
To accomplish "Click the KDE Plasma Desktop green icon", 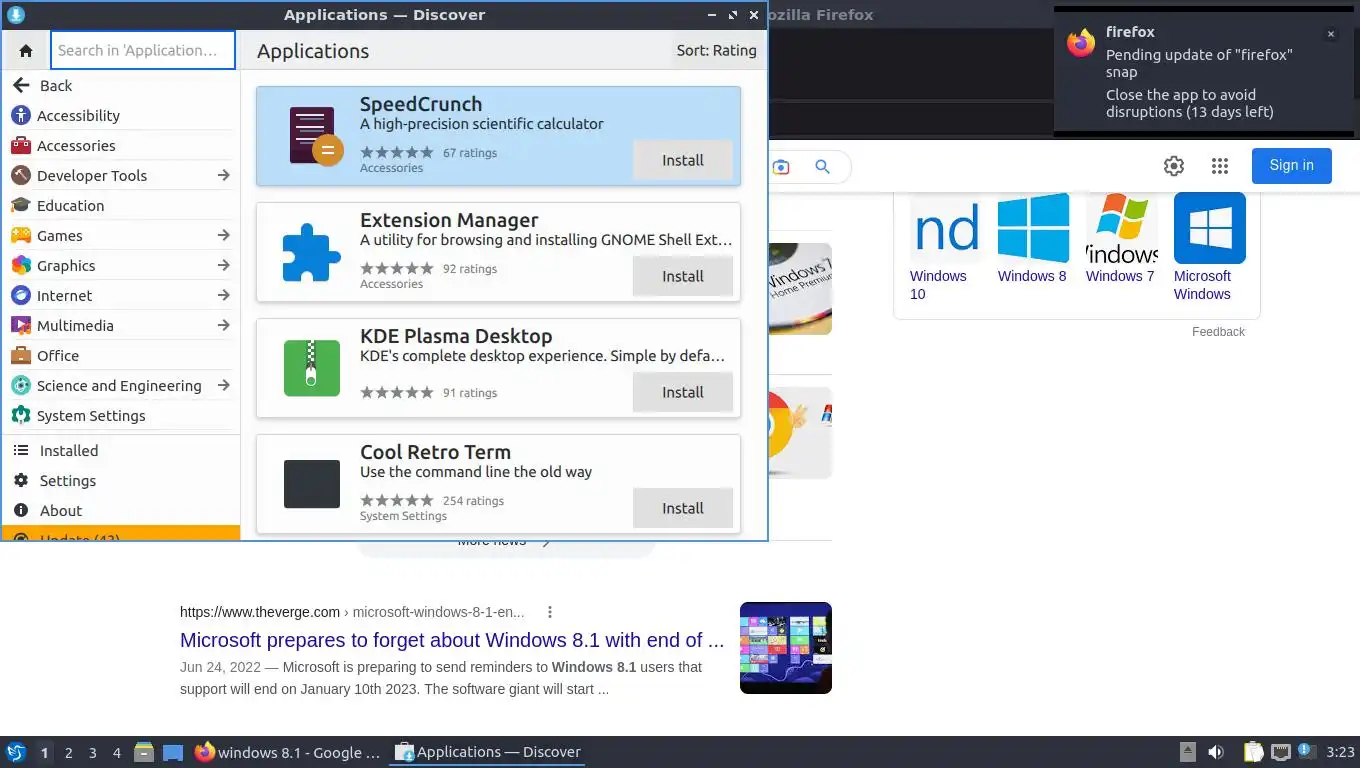I will 312,368.
